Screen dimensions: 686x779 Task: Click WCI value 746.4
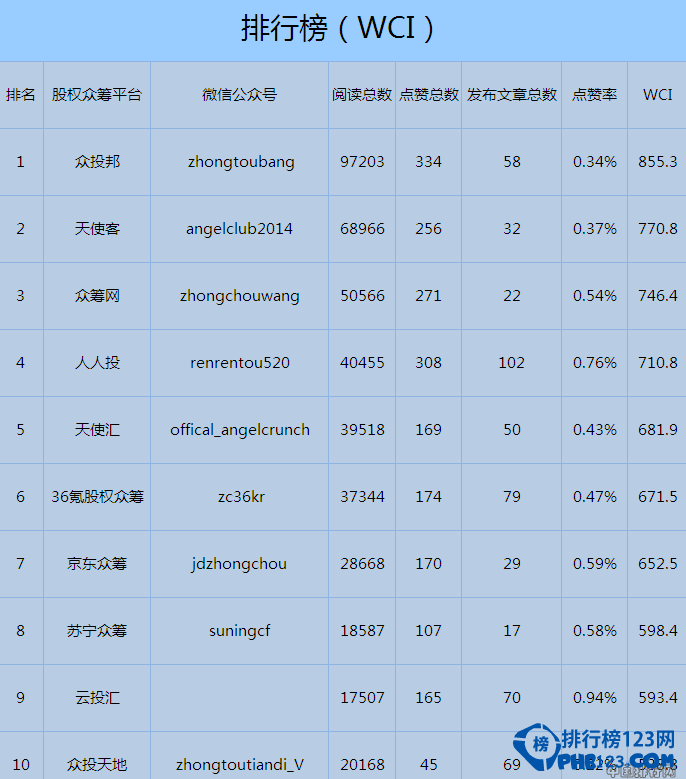click(658, 296)
